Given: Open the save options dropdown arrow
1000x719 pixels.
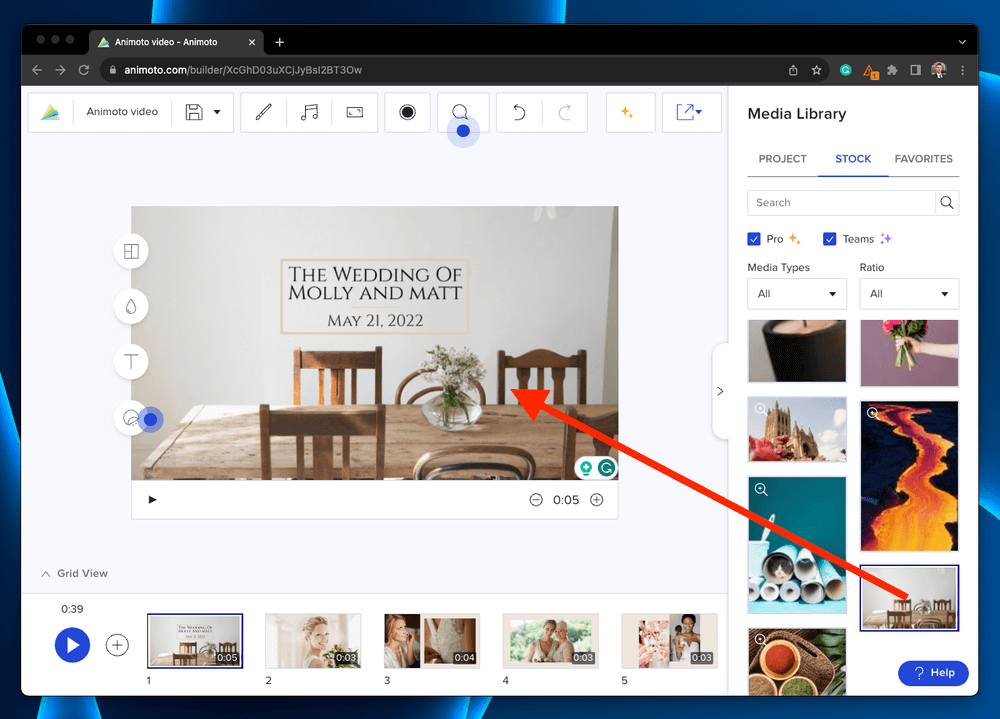Looking at the screenshot, I should click(217, 112).
